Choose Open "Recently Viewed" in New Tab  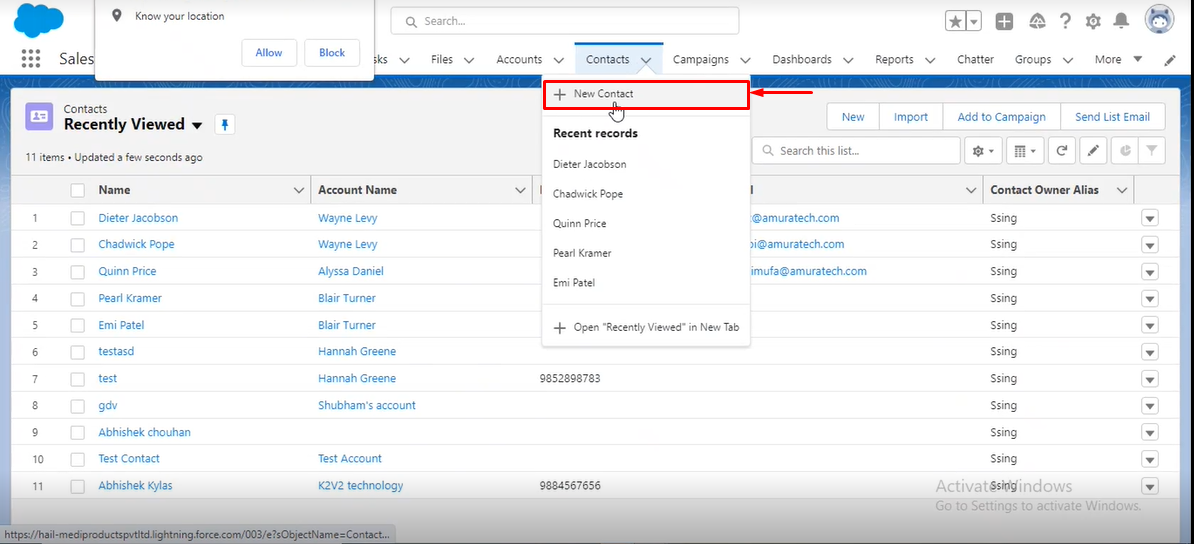point(646,328)
